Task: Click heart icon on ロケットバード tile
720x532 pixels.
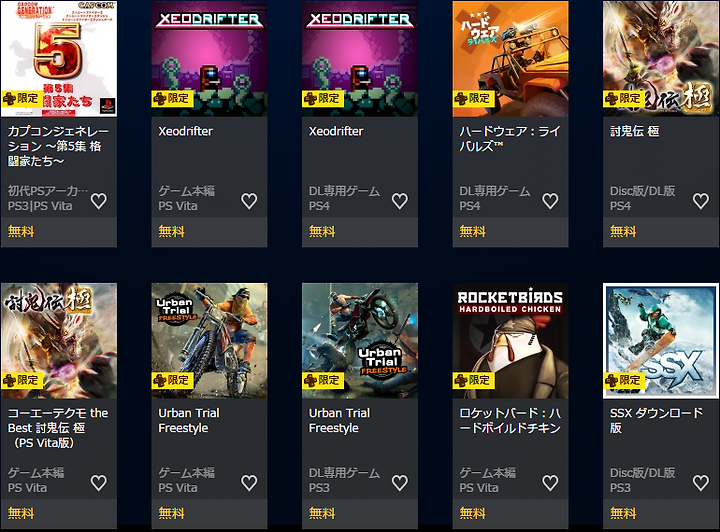Action: [551, 483]
